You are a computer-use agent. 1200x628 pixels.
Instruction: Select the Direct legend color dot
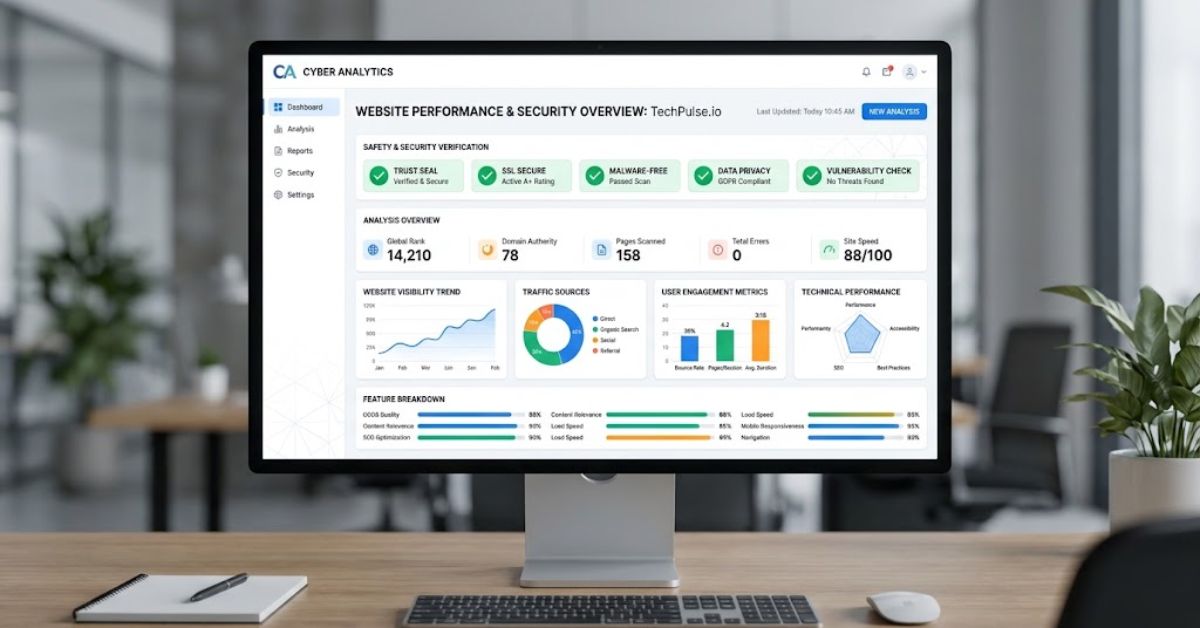[595, 319]
